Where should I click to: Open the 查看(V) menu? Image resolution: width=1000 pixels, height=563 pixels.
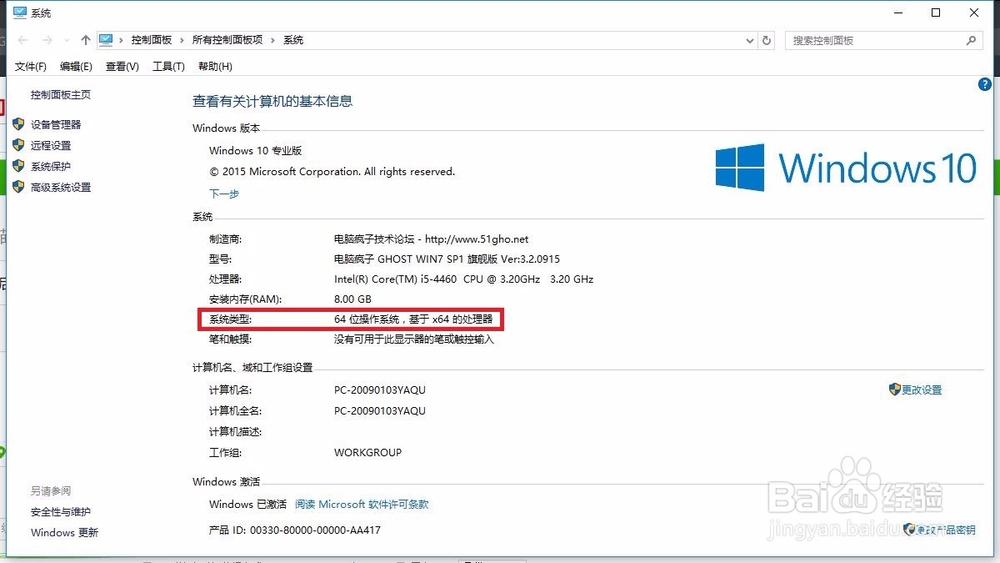(122, 66)
